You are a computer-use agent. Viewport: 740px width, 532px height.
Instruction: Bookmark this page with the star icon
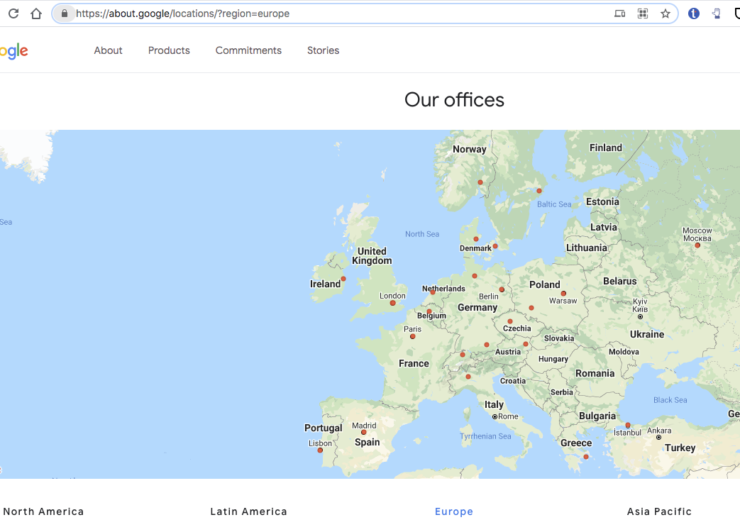665,14
